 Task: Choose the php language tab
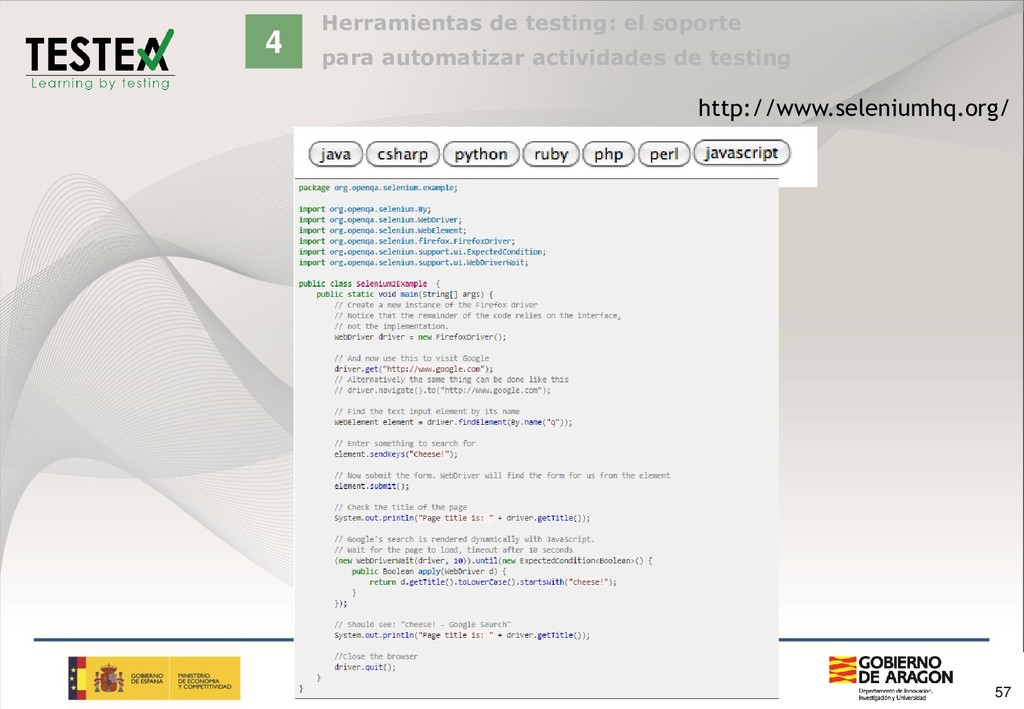tap(608, 154)
